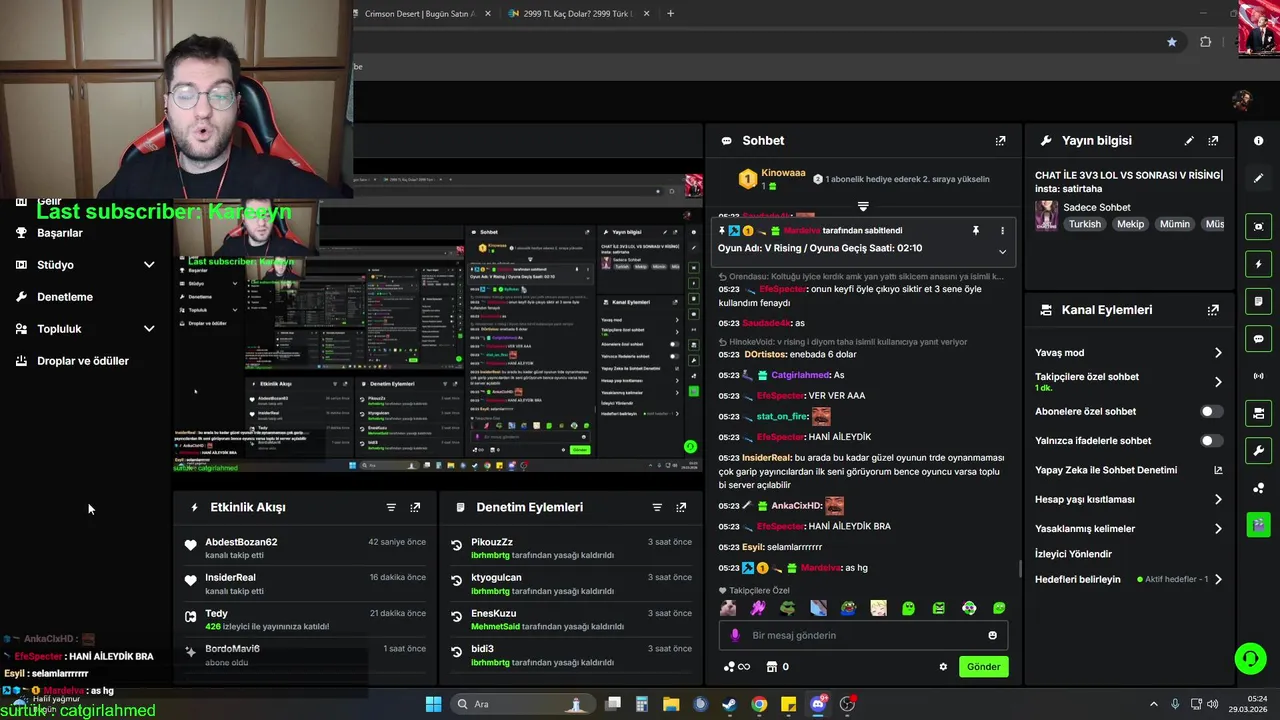
Task: Open the info icon in right sidebar
Action: tap(1258, 141)
